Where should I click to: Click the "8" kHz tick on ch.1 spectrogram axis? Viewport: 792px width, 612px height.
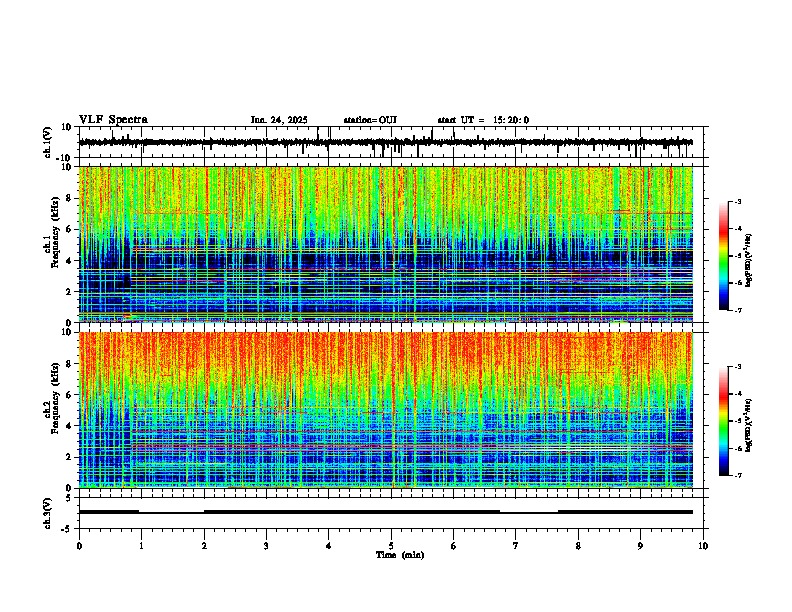click(x=69, y=198)
